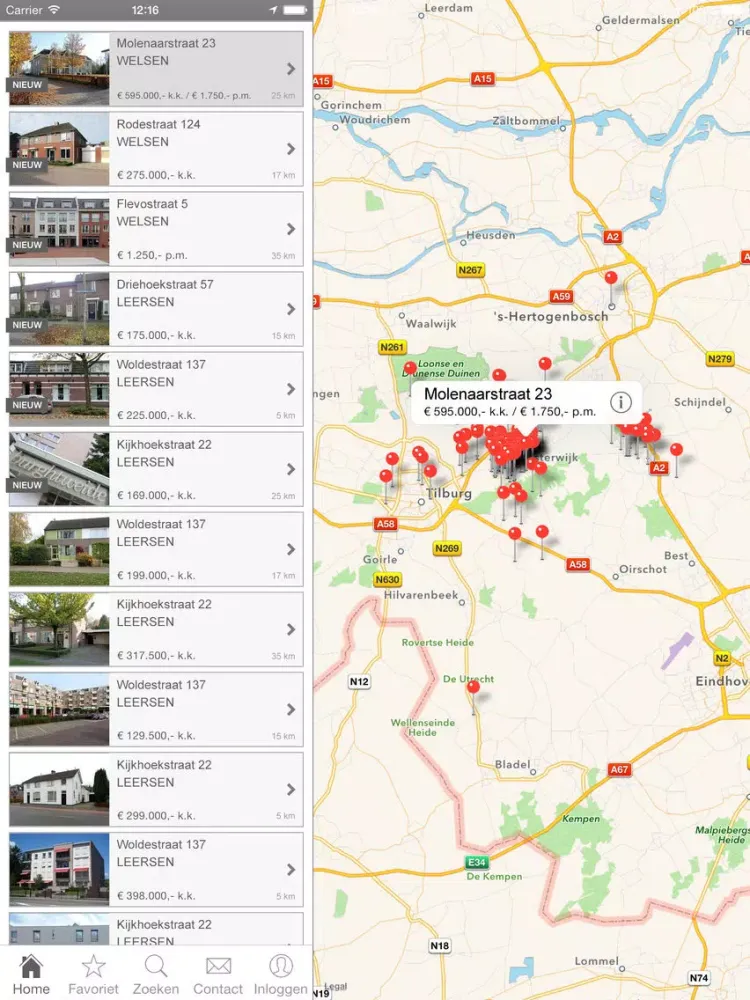Expand Molenaarstraat 23 listing chevron

(291, 69)
